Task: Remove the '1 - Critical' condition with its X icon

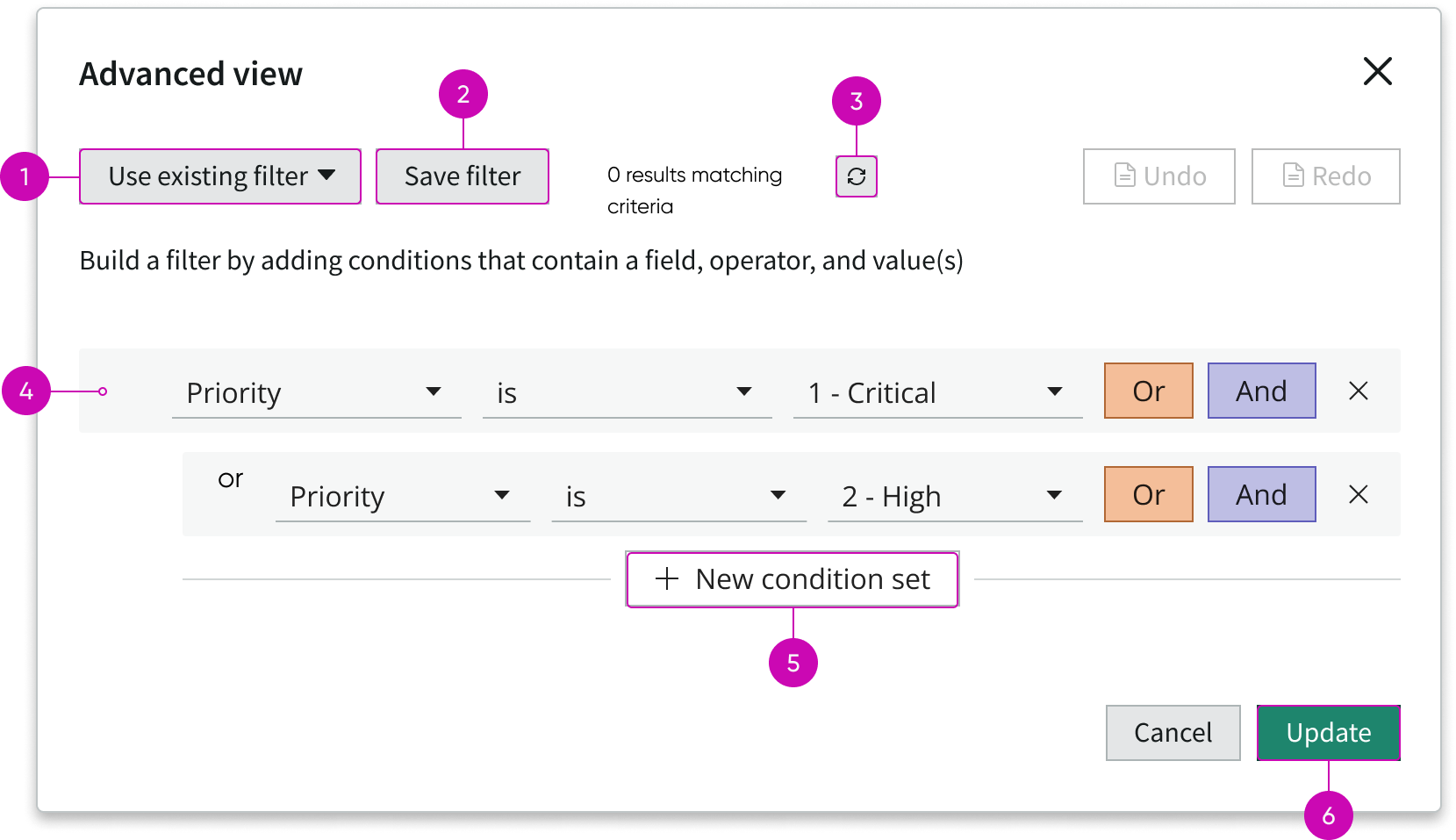Action: point(1358,391)
